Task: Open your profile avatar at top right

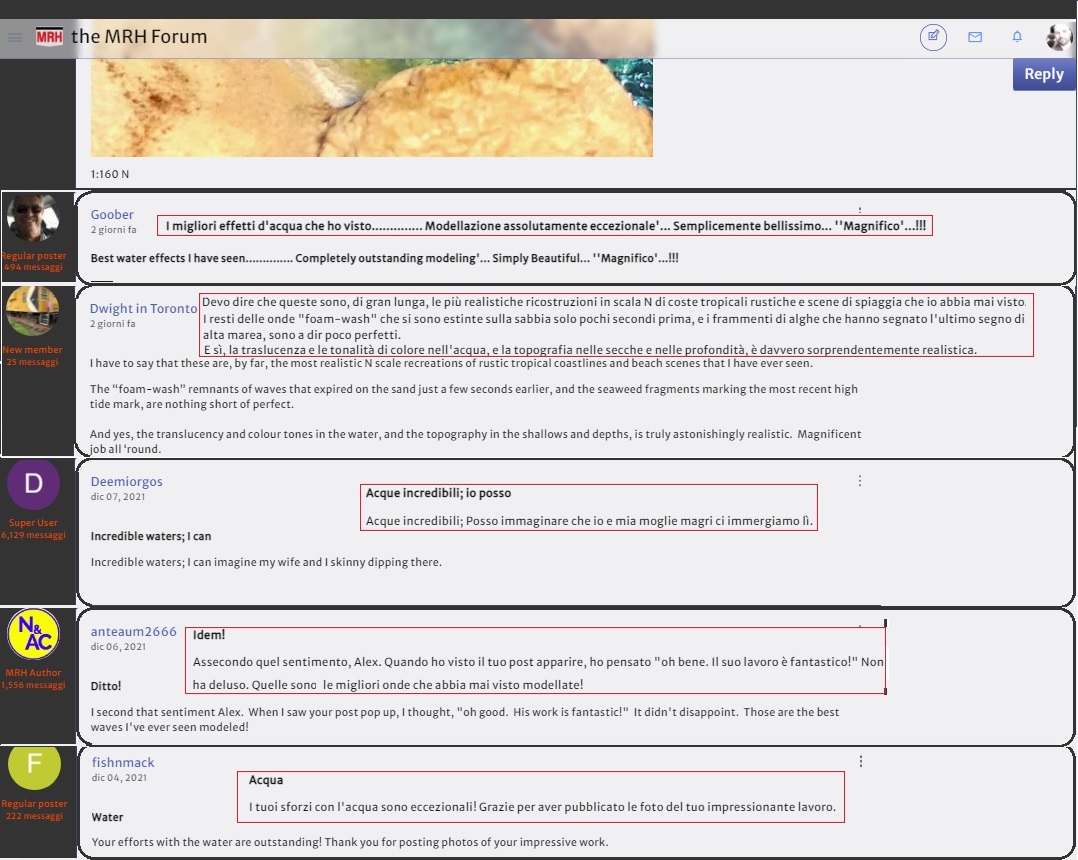Action: [x=1059, y=36]
